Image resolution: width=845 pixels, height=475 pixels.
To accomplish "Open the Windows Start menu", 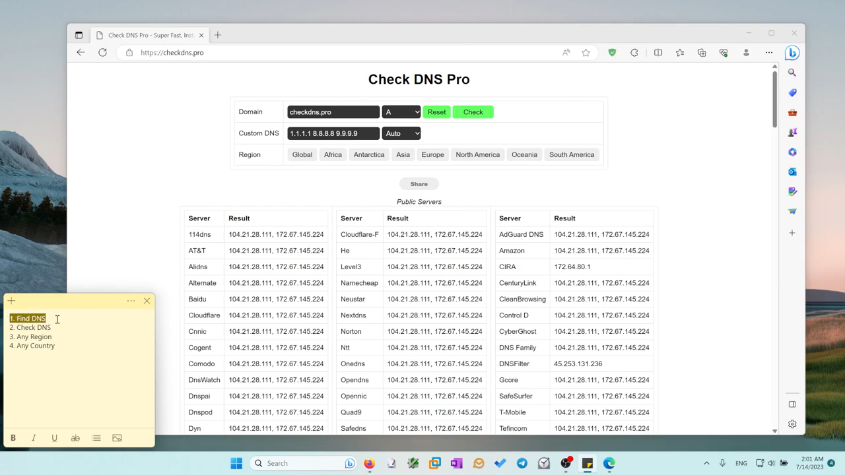I will click(x=236, y=463).
